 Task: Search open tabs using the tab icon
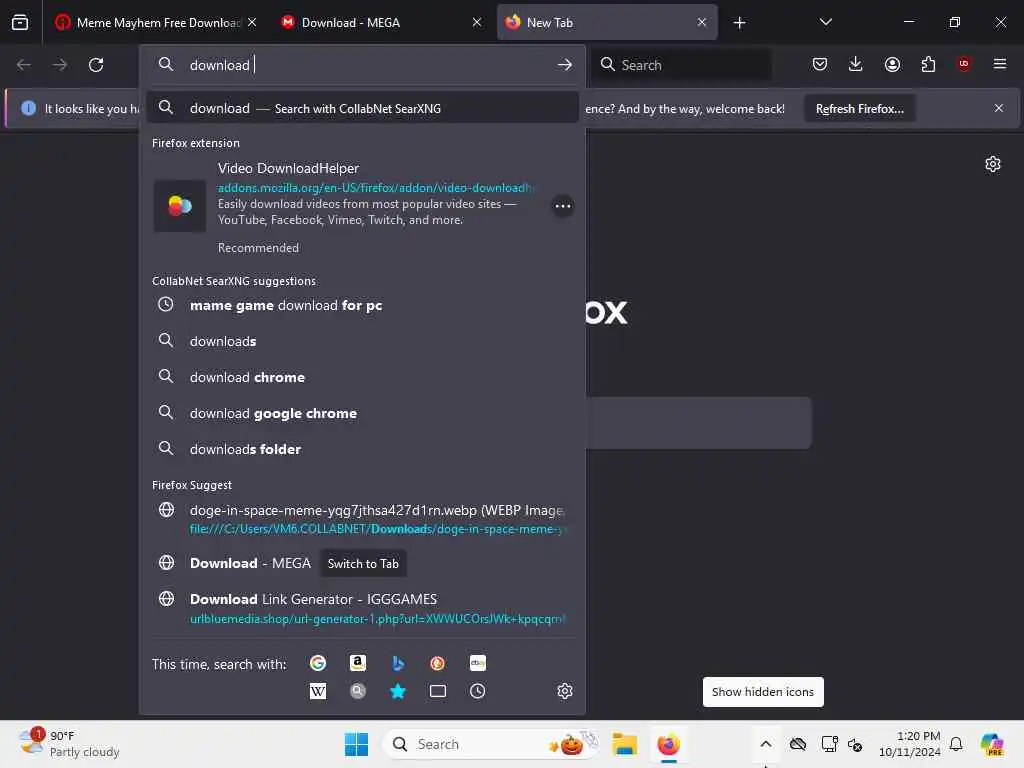[x=438, y=691]
